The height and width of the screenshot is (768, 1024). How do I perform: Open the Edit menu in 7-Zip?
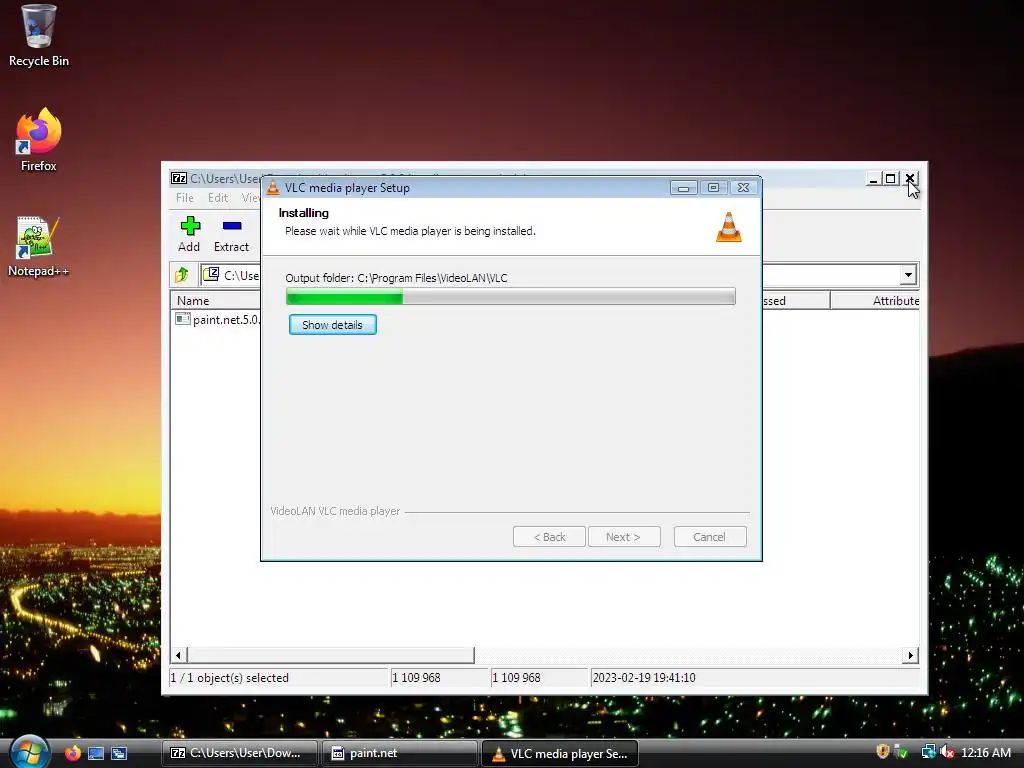tap(217, 198)
